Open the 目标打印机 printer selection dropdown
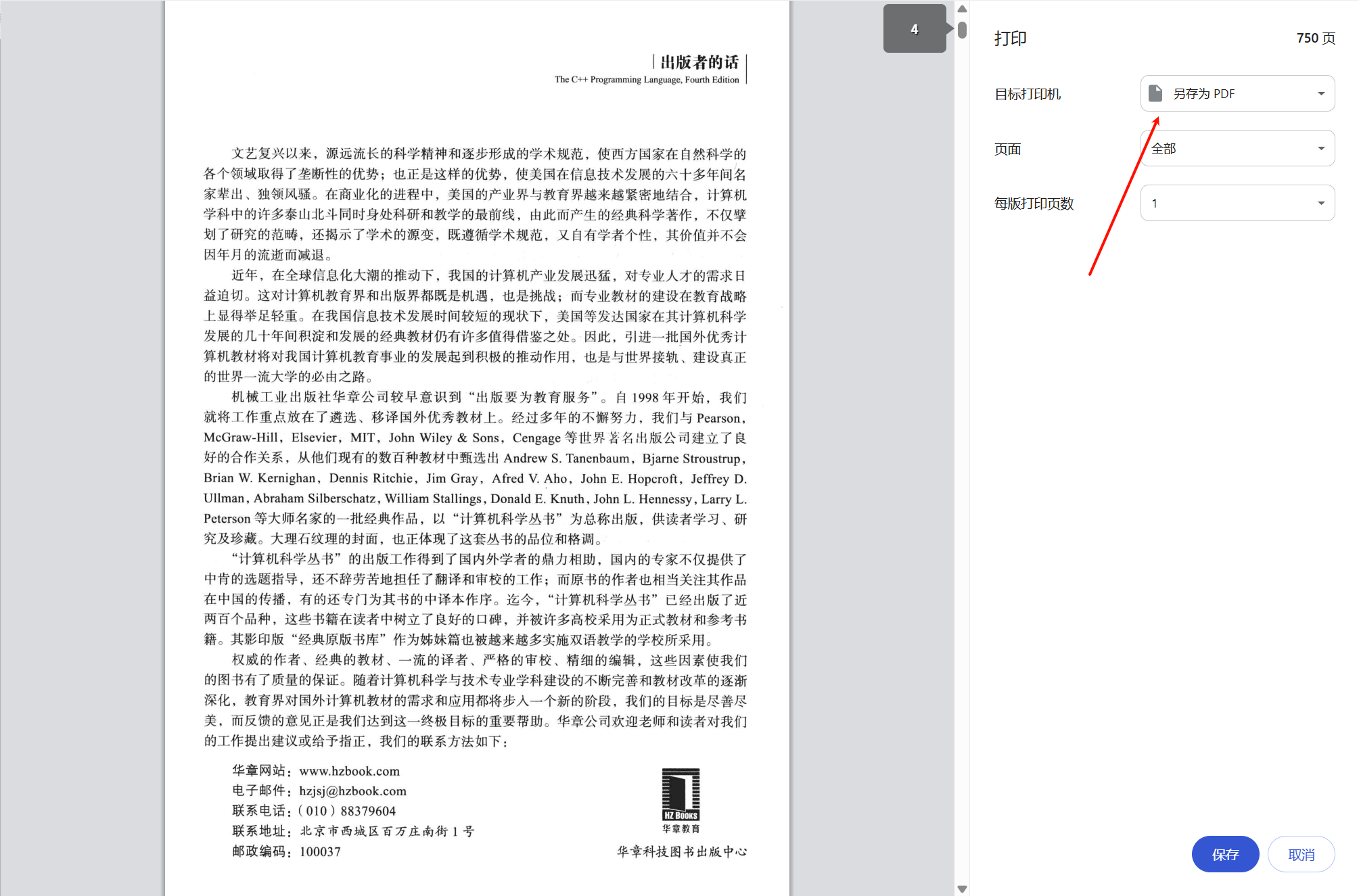This screenshot has height=896, width=1359. 1237,93
